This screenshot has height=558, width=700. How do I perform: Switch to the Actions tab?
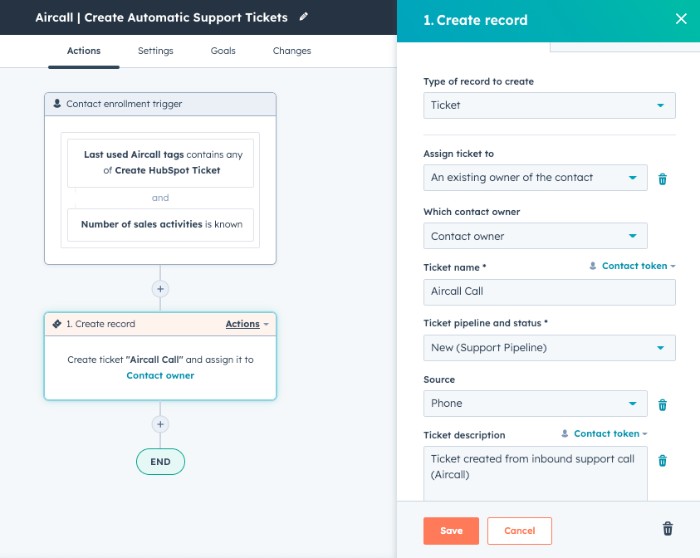click(83, 51)
